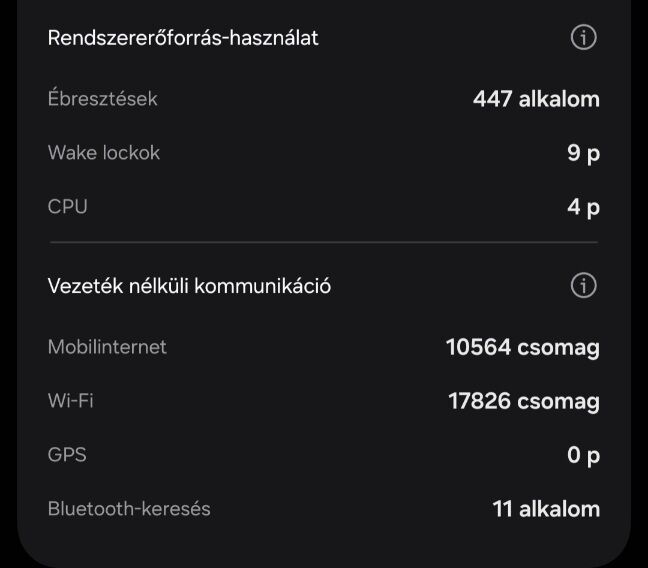
Task: Open info for Rendszererőforrás-használat section
Action: tap(583, 38)
